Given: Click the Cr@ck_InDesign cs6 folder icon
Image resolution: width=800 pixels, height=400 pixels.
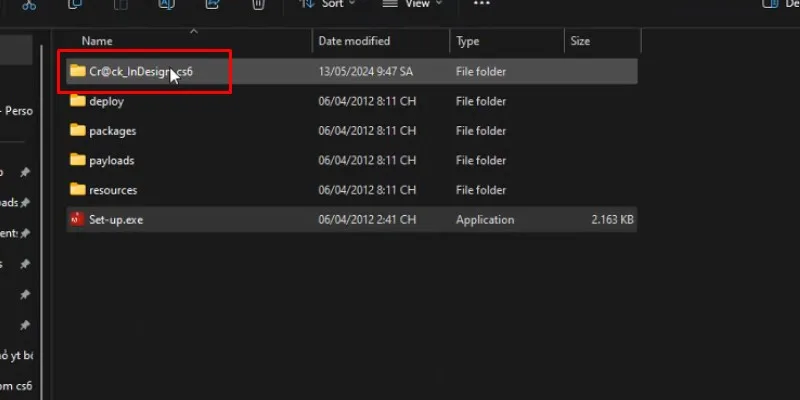Looking at the screenshot, I should (x=78, y=71).
